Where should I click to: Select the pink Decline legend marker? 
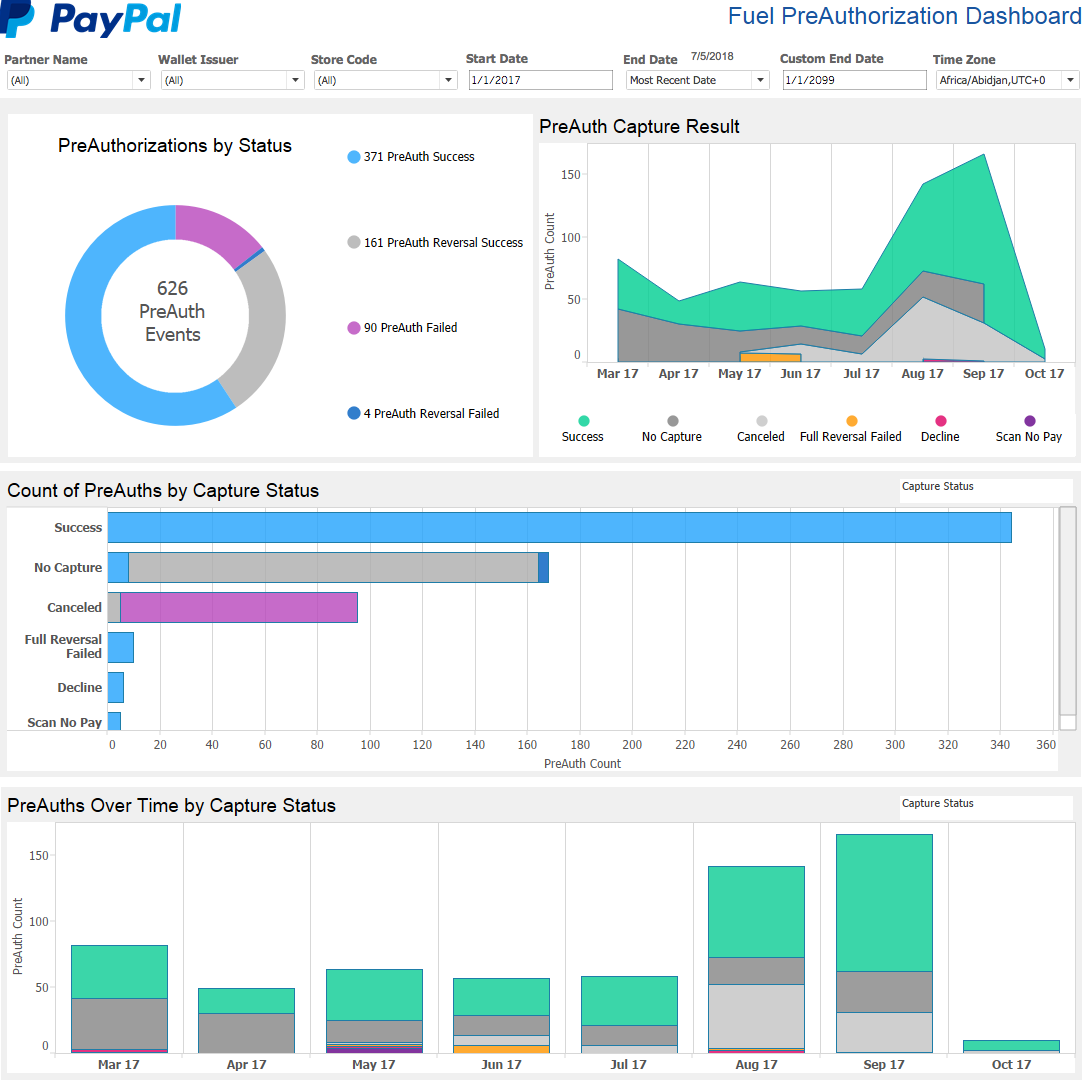point(940,421)
